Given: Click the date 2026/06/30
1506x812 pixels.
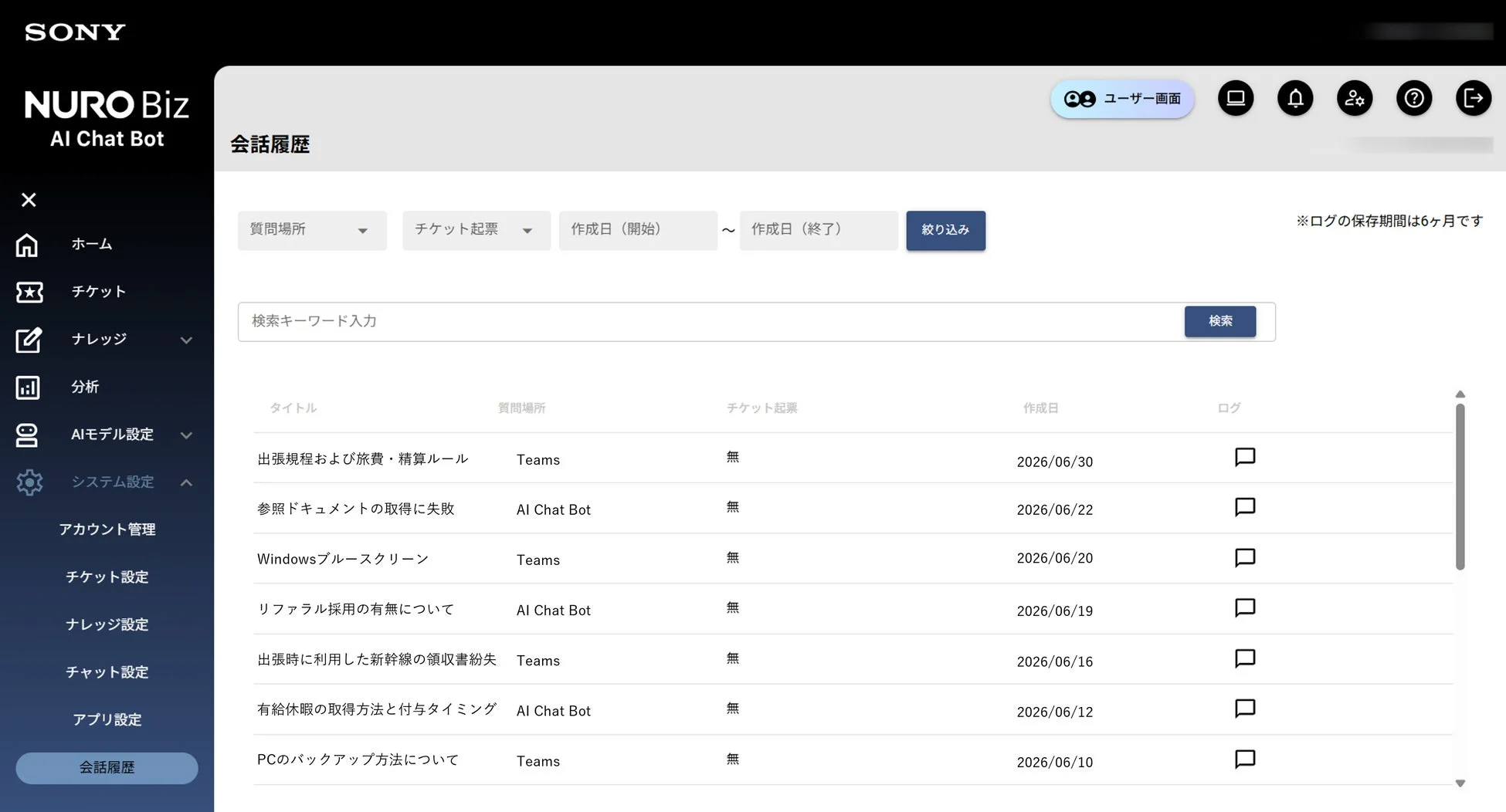Looking at the screenshot, I should 1055,462.
